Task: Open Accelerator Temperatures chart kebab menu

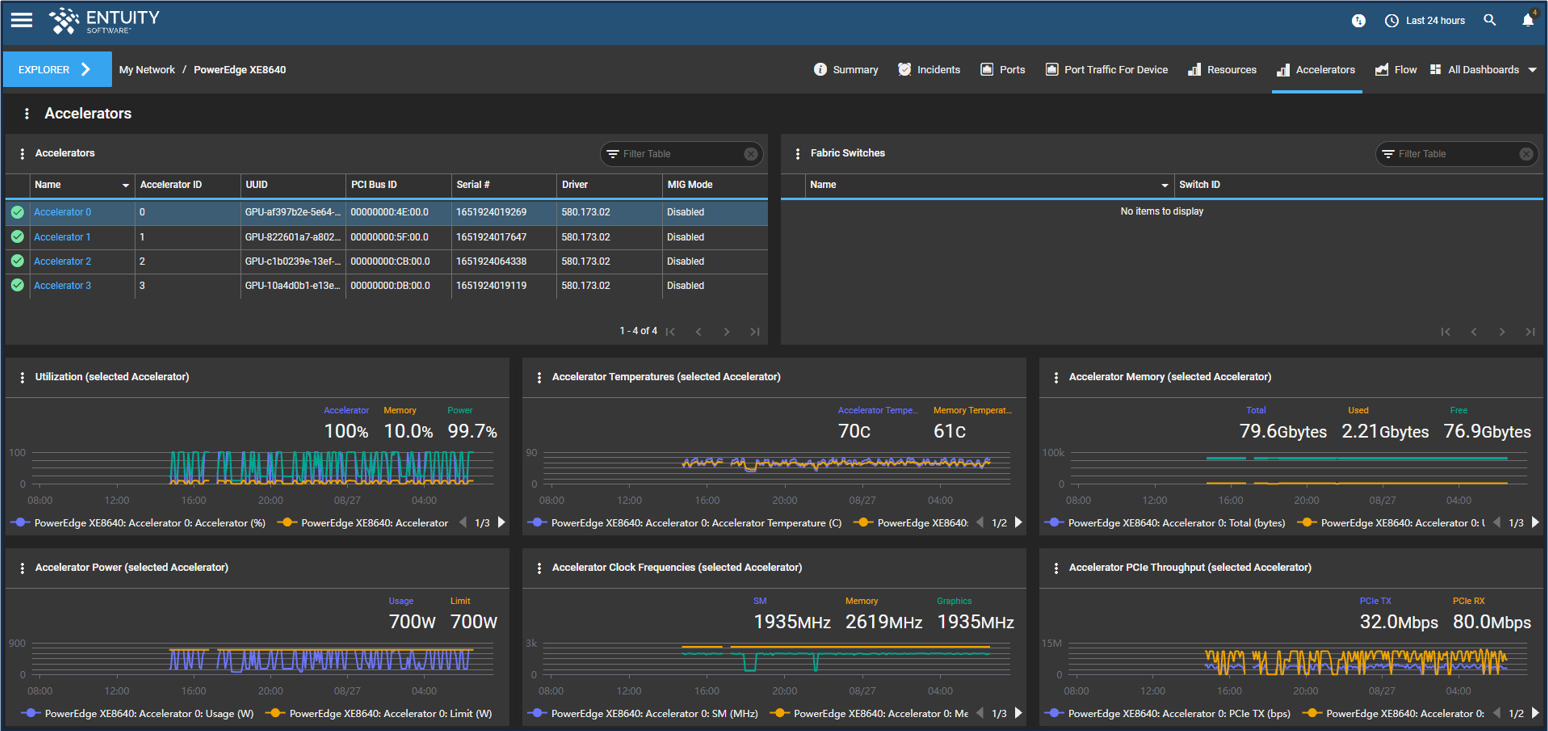Action: [x=539, y=378]
